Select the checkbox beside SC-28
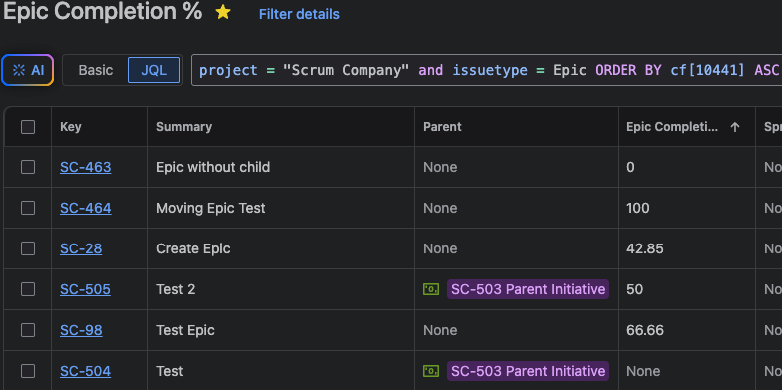Image resolution: width=782 pixels, height=390 pixels. 28,248
